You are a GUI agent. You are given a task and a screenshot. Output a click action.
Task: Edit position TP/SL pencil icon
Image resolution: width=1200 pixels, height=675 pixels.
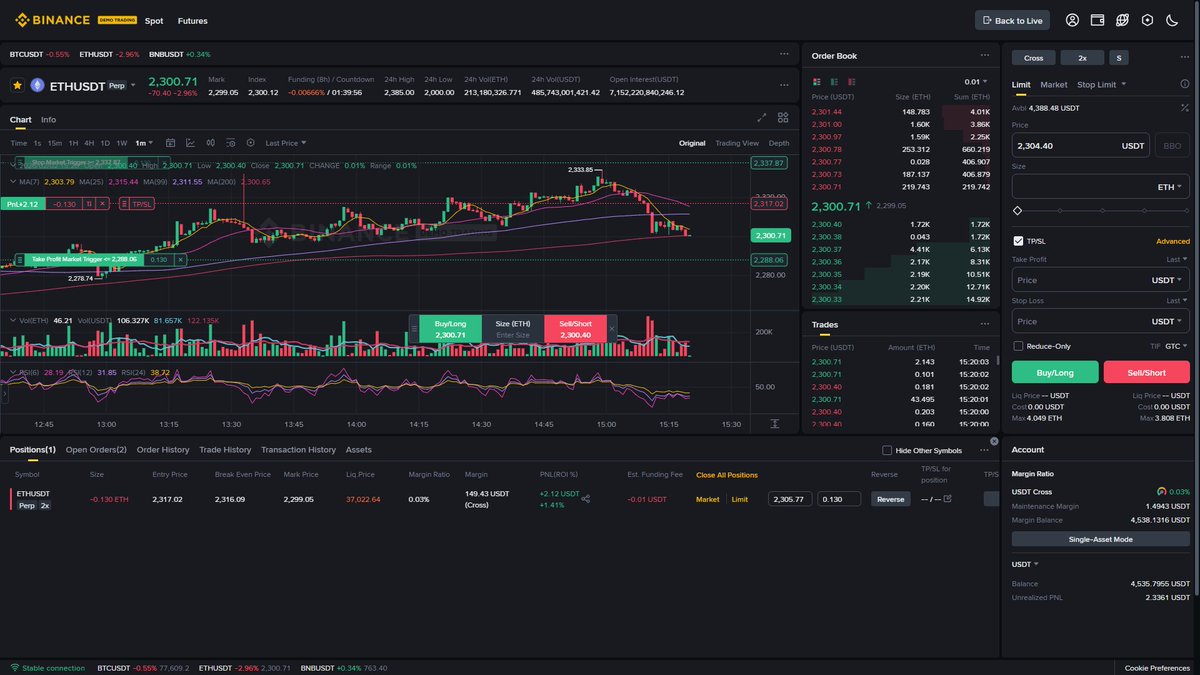click(948, 499)
